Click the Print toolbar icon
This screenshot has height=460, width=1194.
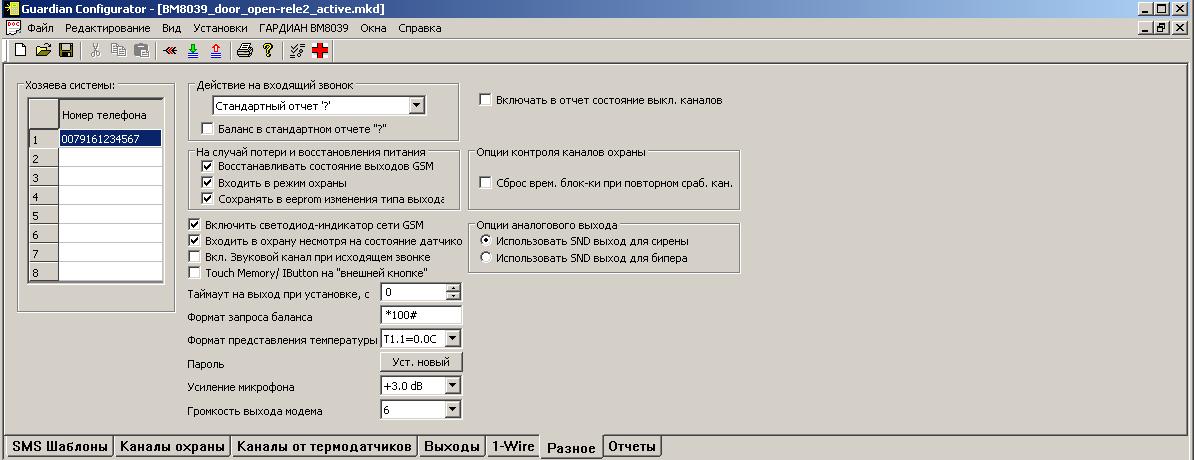coord(245,50)
